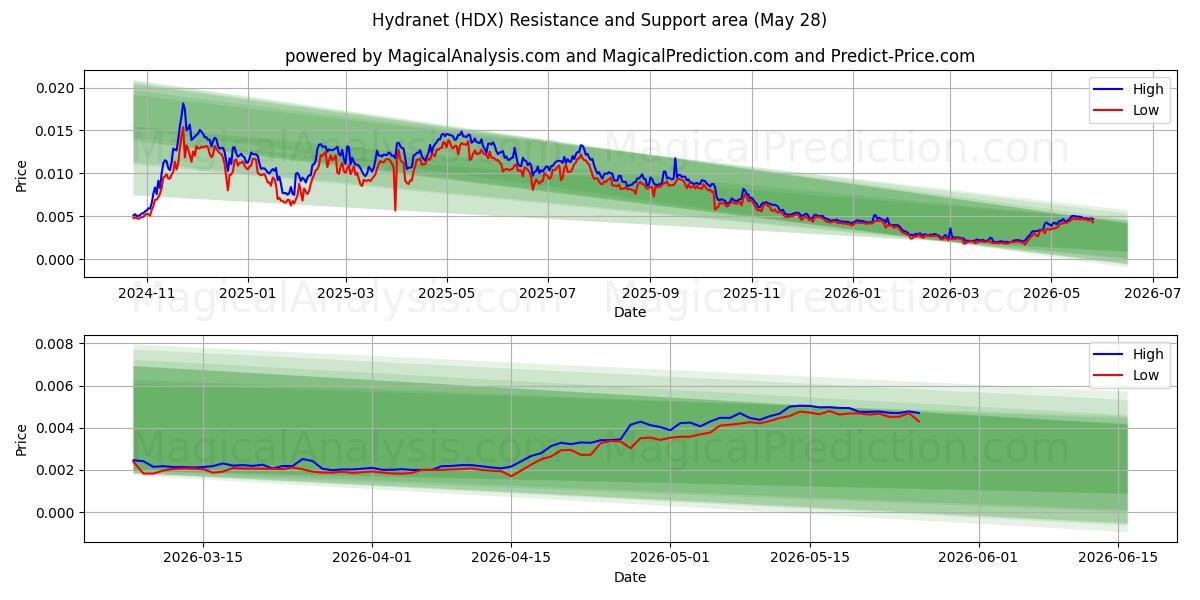Click the '2026-06-15' x-axis label
Screen dimensions: 1200x600
coord(1117,559)
